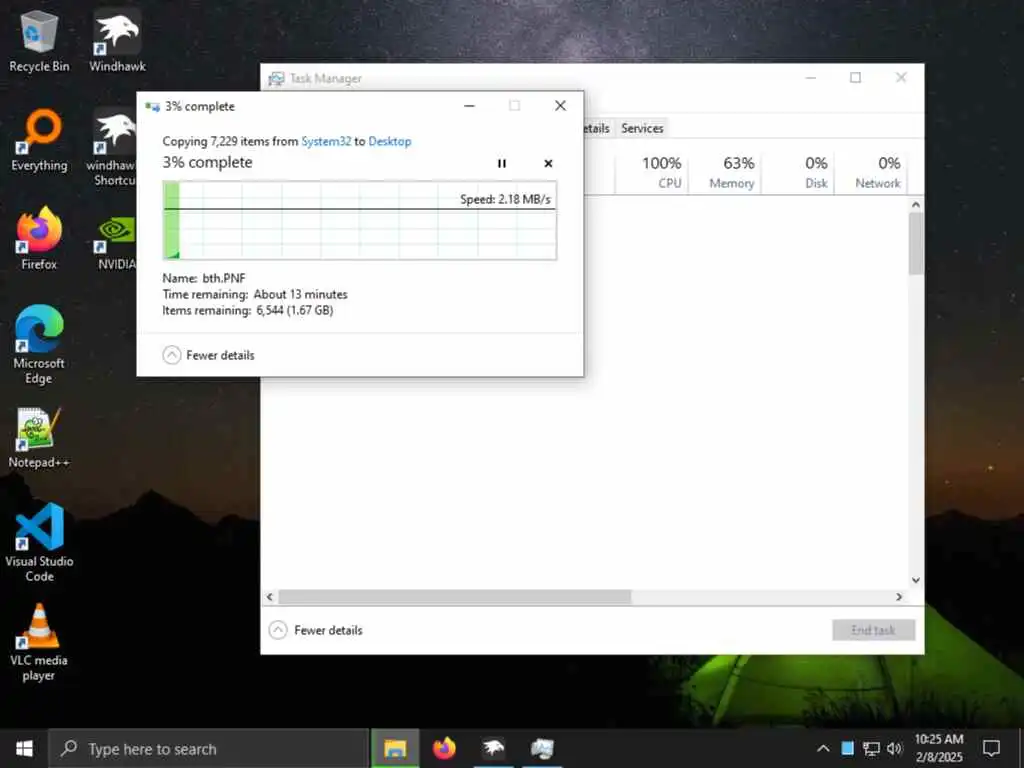Switch to the Services tab in Task Manager
The image size is (1024, 768).
(642, 129)
